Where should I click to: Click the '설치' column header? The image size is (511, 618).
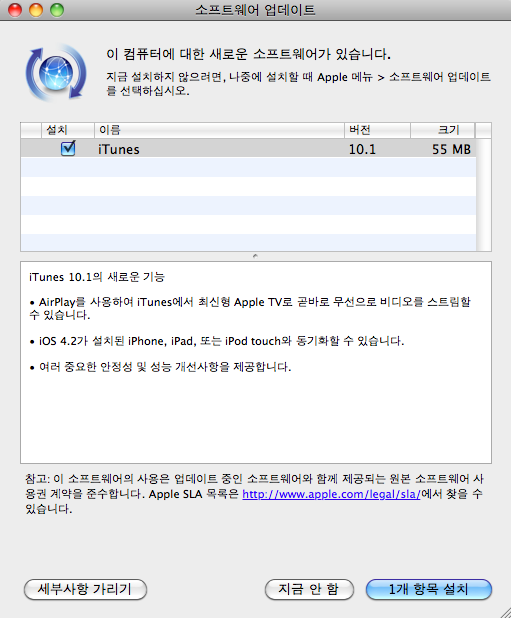pos(68,130)
